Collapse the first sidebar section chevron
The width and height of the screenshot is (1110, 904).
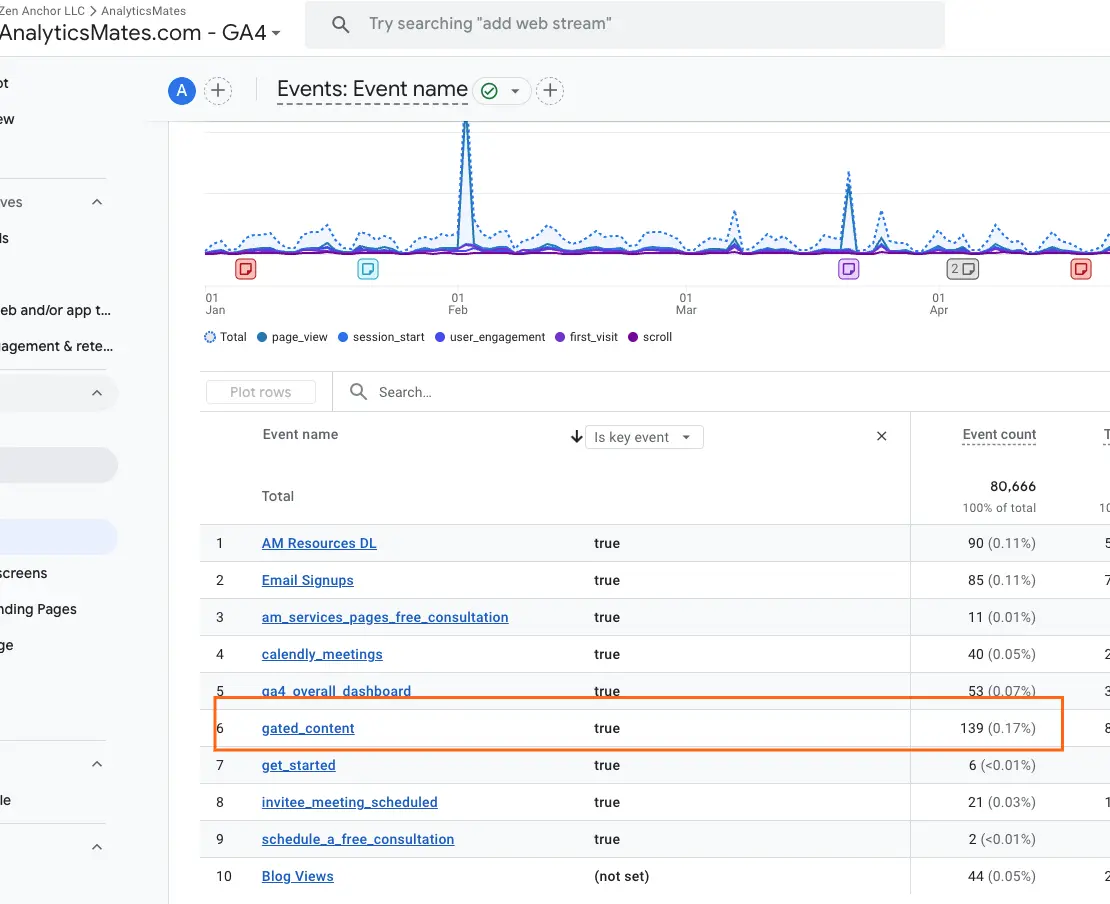(x=97, y=202)
